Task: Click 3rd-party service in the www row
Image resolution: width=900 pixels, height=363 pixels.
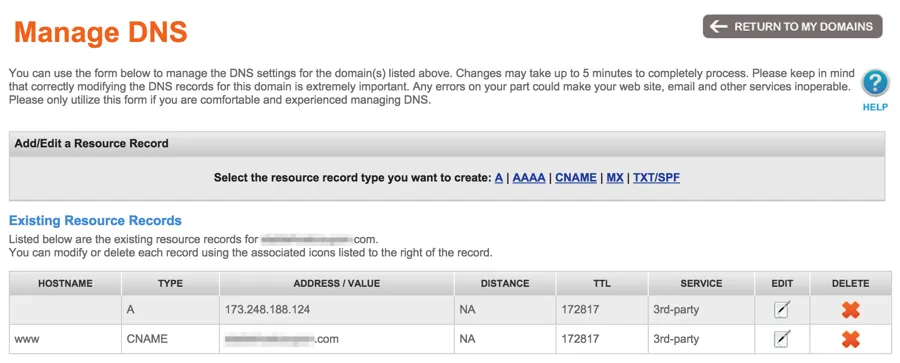Action: [701, 339]
